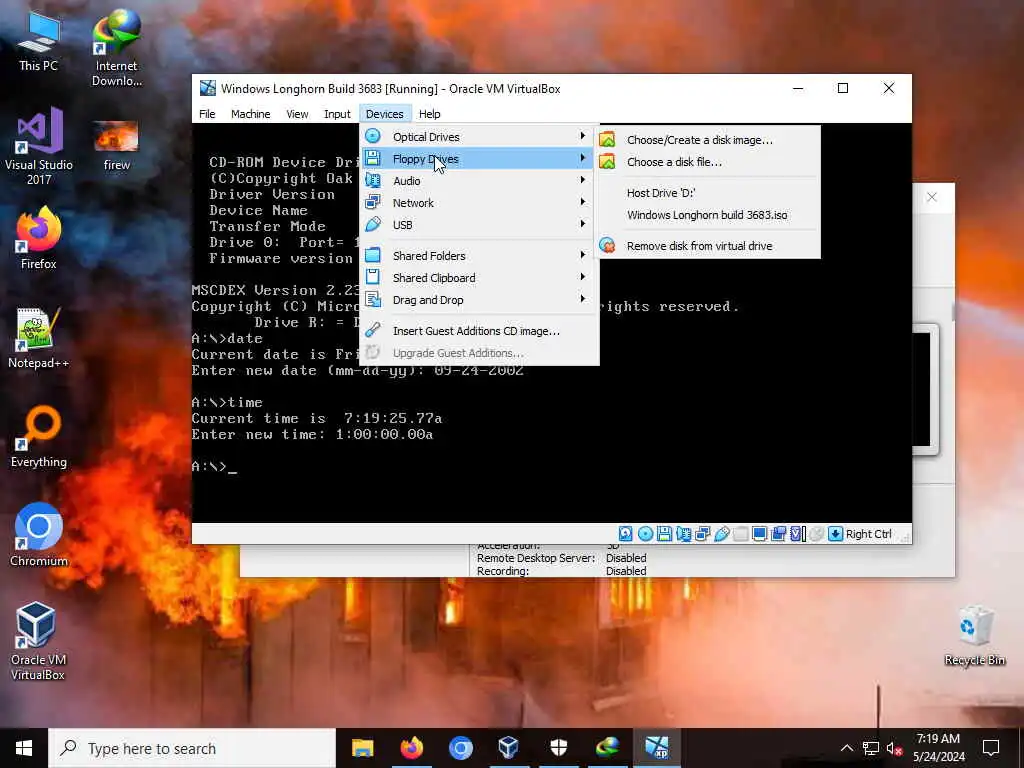This screenshot has height=768, width=1024.
Task: Open Windows Security from taskbar
Action: pos(558,748)
